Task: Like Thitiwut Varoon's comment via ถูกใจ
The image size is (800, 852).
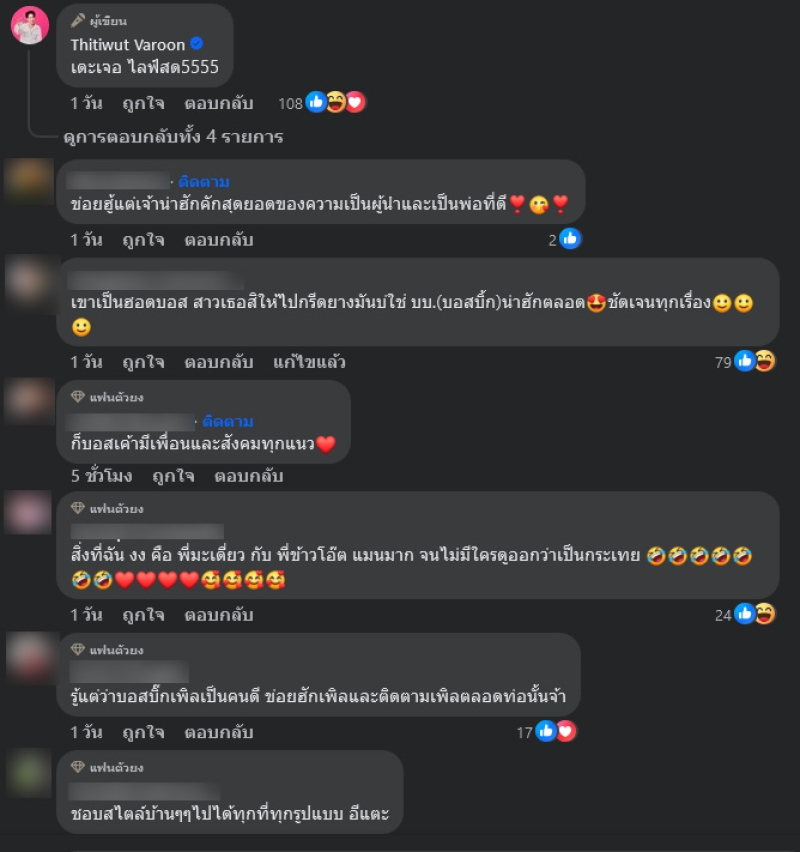Action: tap(143, 103)
